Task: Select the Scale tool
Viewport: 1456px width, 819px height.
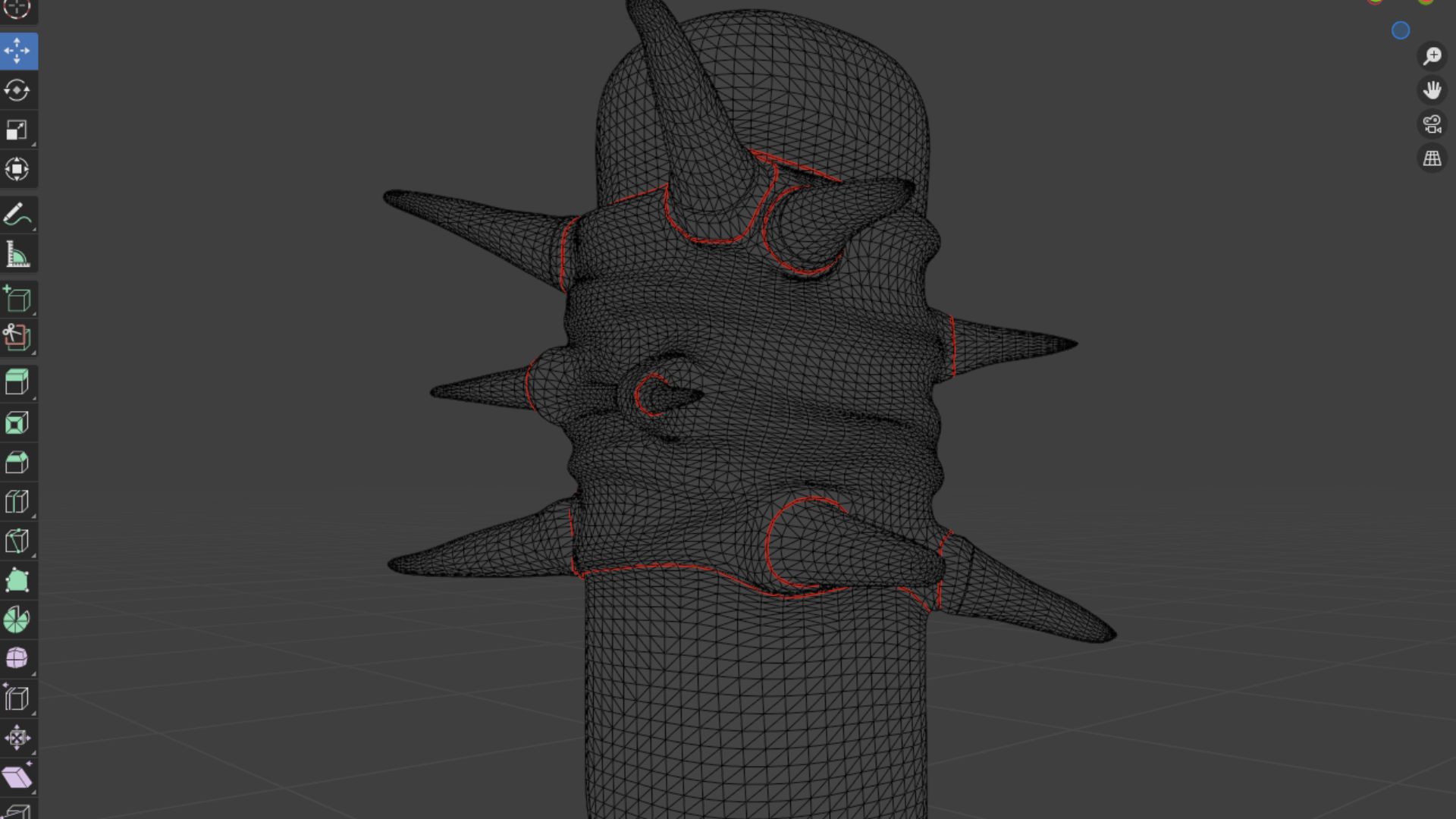Action: point(17,130)
